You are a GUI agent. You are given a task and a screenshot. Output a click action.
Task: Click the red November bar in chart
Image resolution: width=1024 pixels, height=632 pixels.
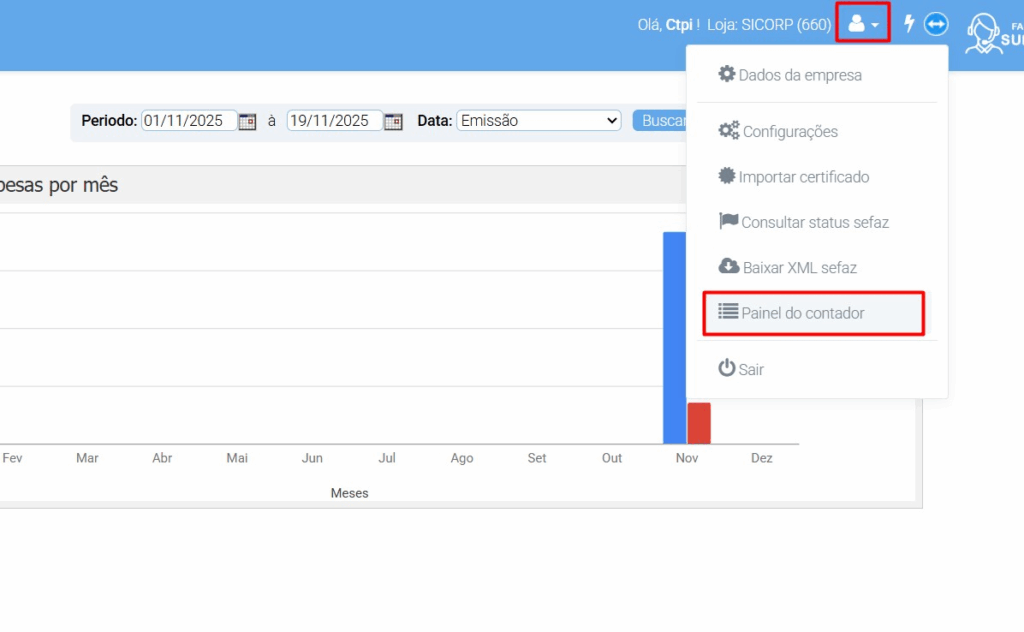pos(699,423)
